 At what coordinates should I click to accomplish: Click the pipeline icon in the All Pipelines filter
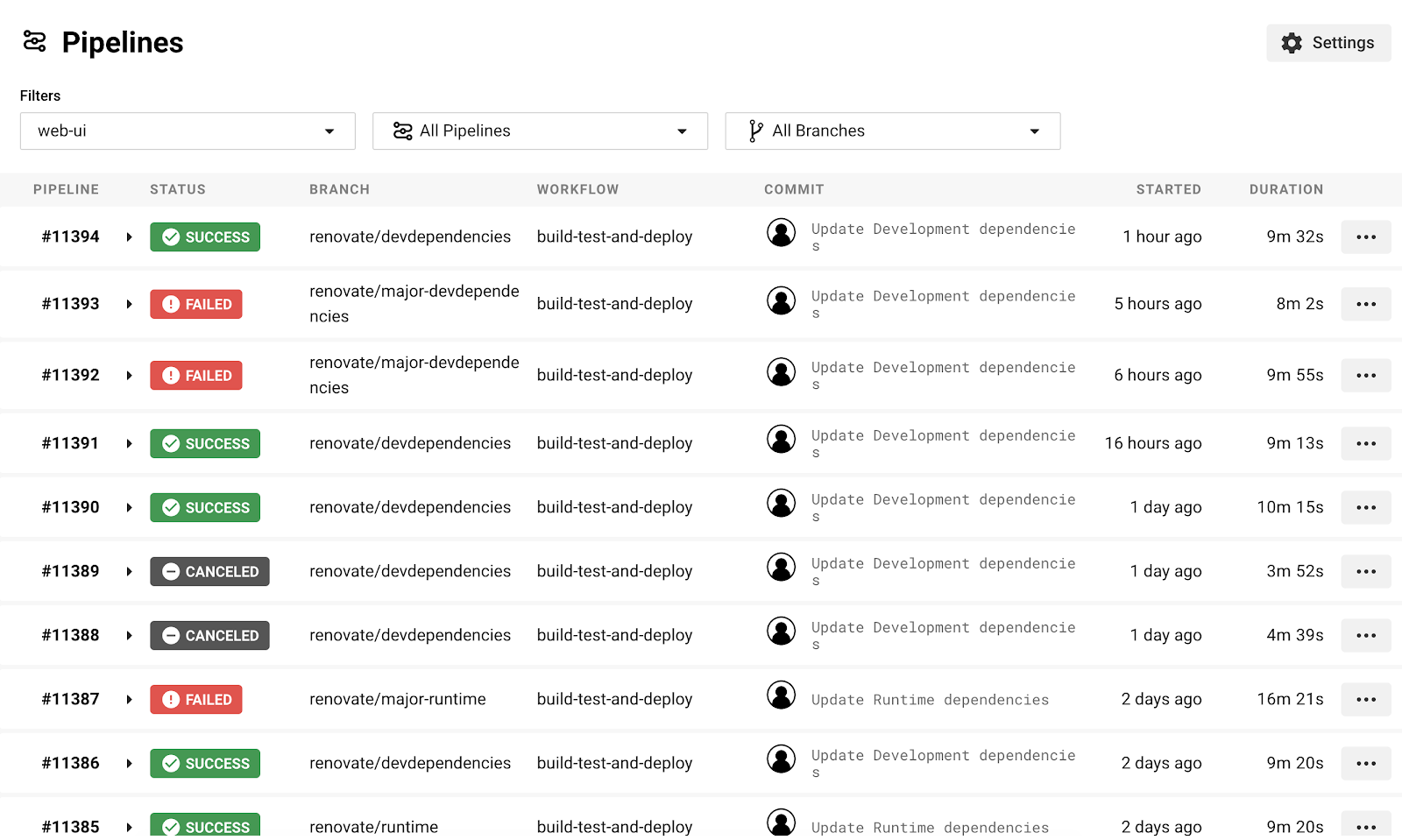pos(402,131)
